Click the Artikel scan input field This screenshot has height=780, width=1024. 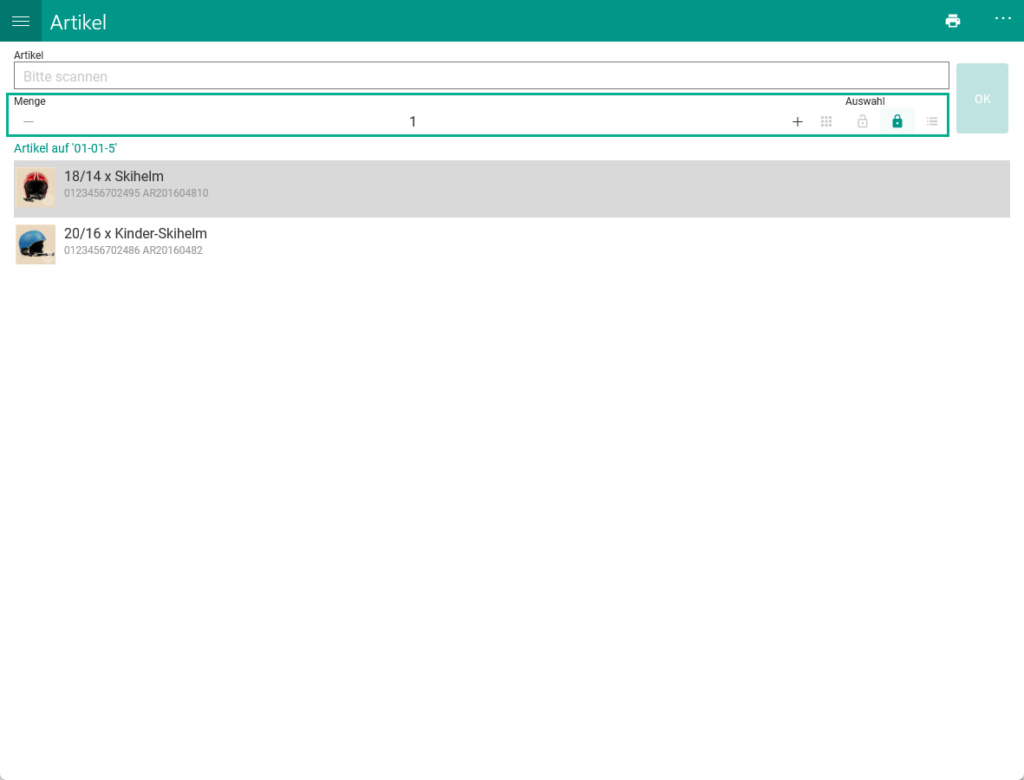[x=481, y=76]
